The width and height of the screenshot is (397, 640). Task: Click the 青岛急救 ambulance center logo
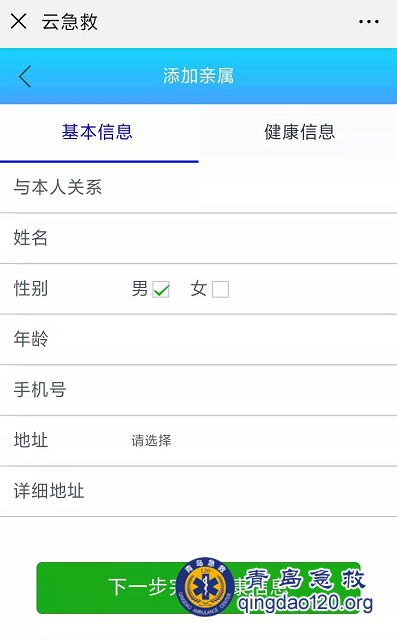[206, 587]
